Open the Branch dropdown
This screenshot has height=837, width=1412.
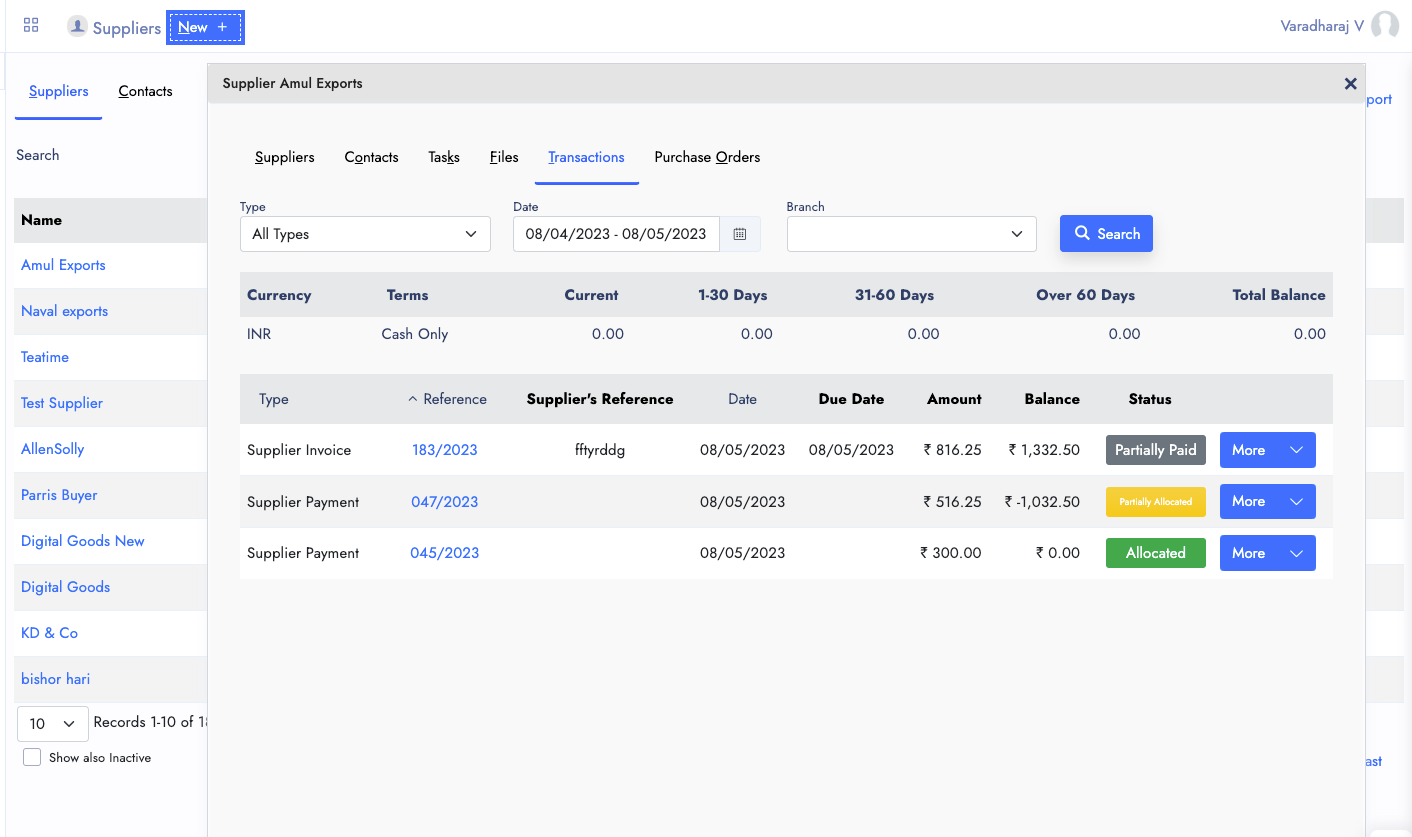(911, 234)
